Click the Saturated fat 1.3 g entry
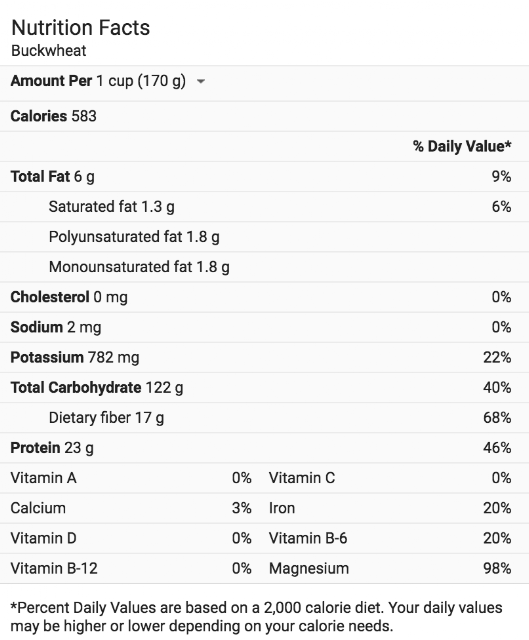Screen dimensions: 529x640 click(111, 207)
